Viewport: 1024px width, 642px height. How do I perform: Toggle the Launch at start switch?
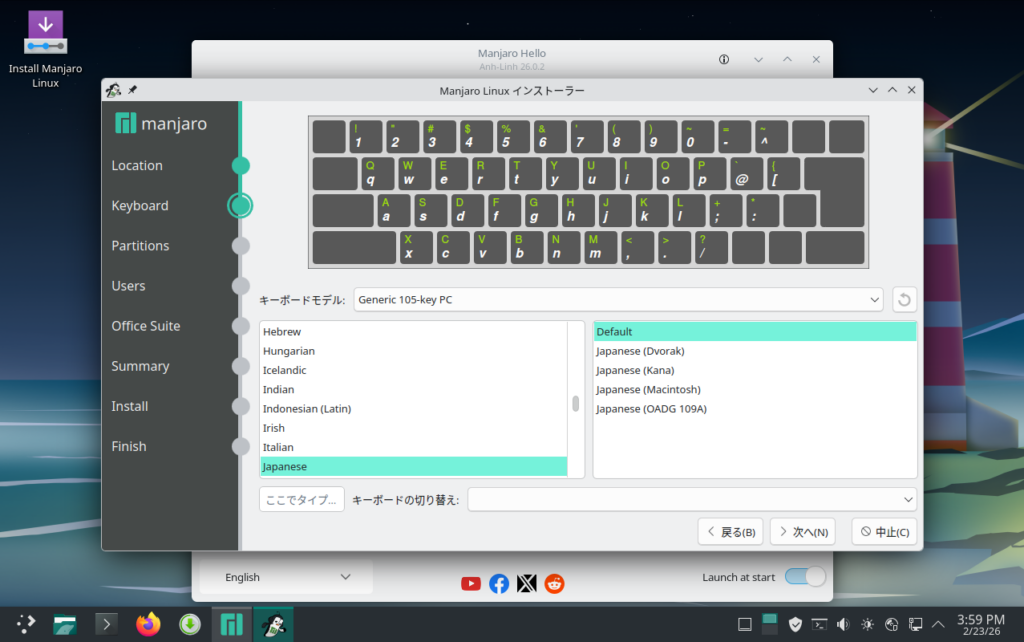805,577
